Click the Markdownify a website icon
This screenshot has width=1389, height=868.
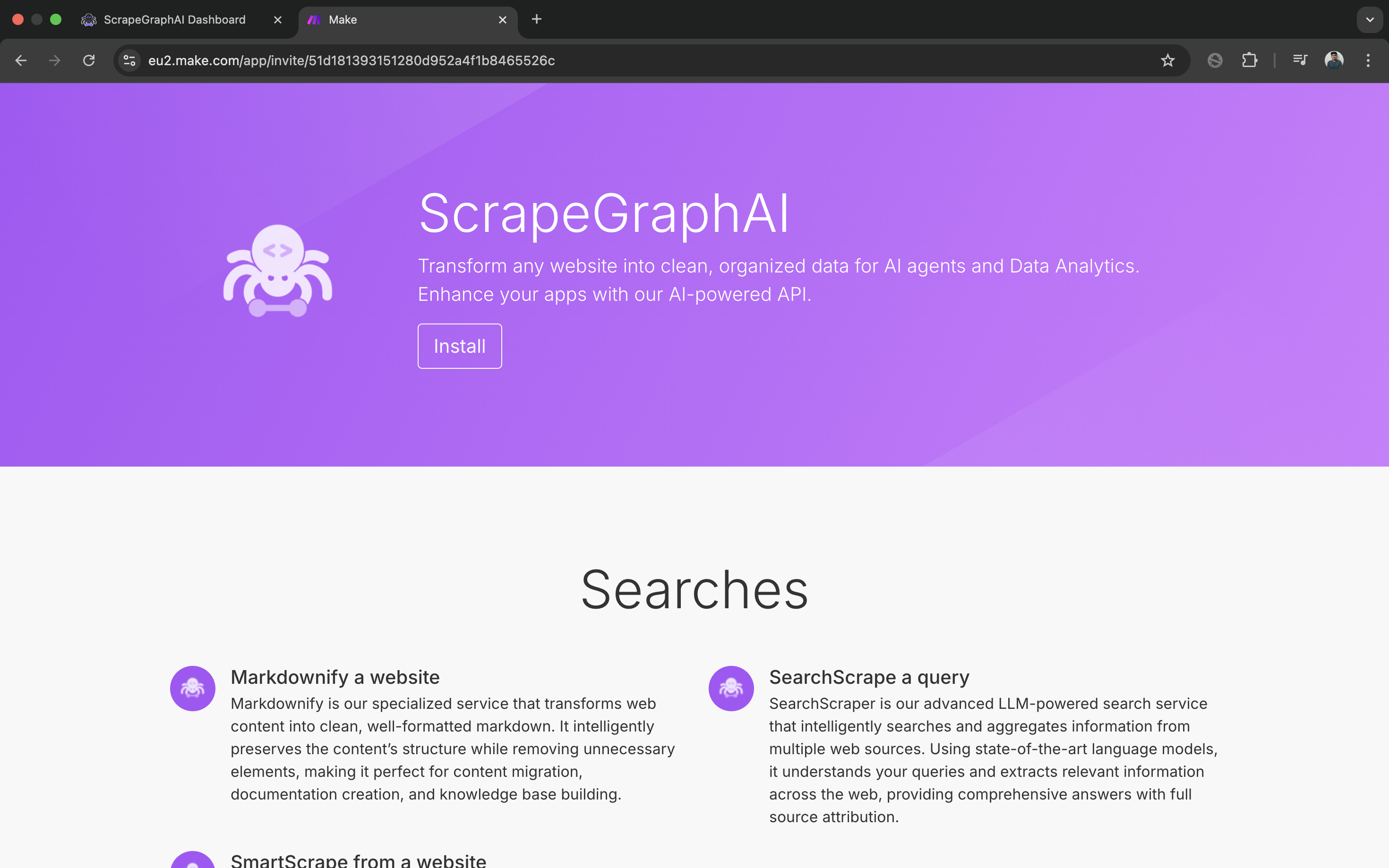(x=192, y=689)
